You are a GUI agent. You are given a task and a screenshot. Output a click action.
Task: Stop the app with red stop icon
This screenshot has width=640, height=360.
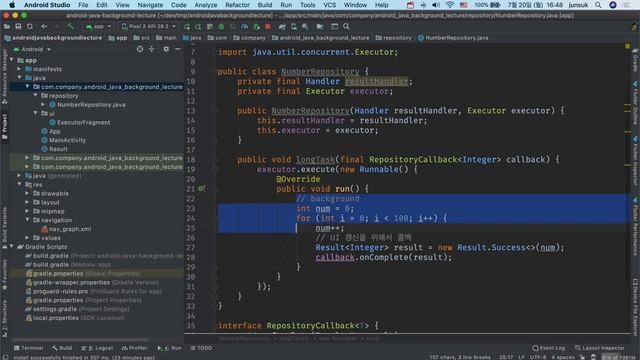[x=268, y=27]
